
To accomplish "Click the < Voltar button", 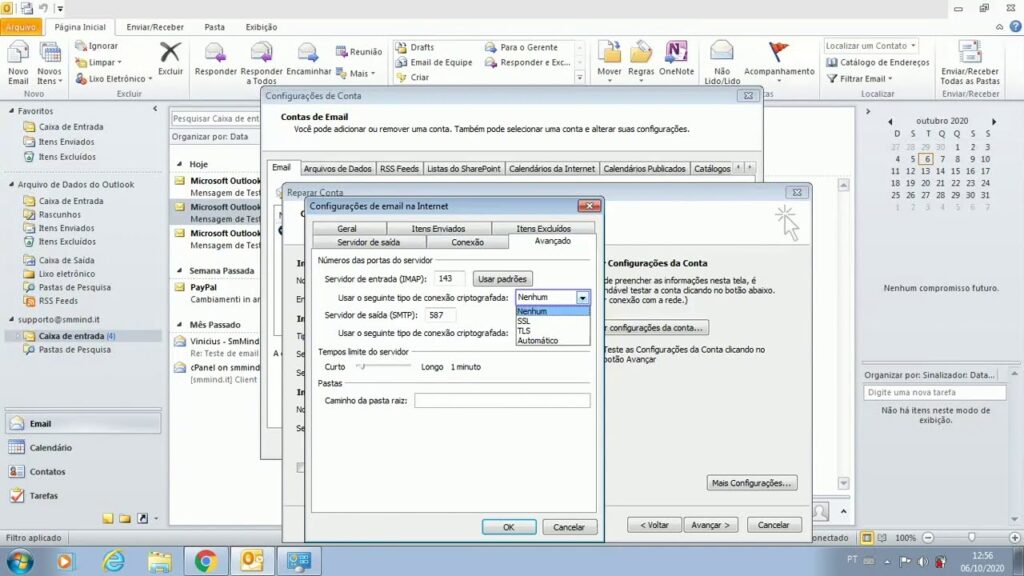I will 654,525.
